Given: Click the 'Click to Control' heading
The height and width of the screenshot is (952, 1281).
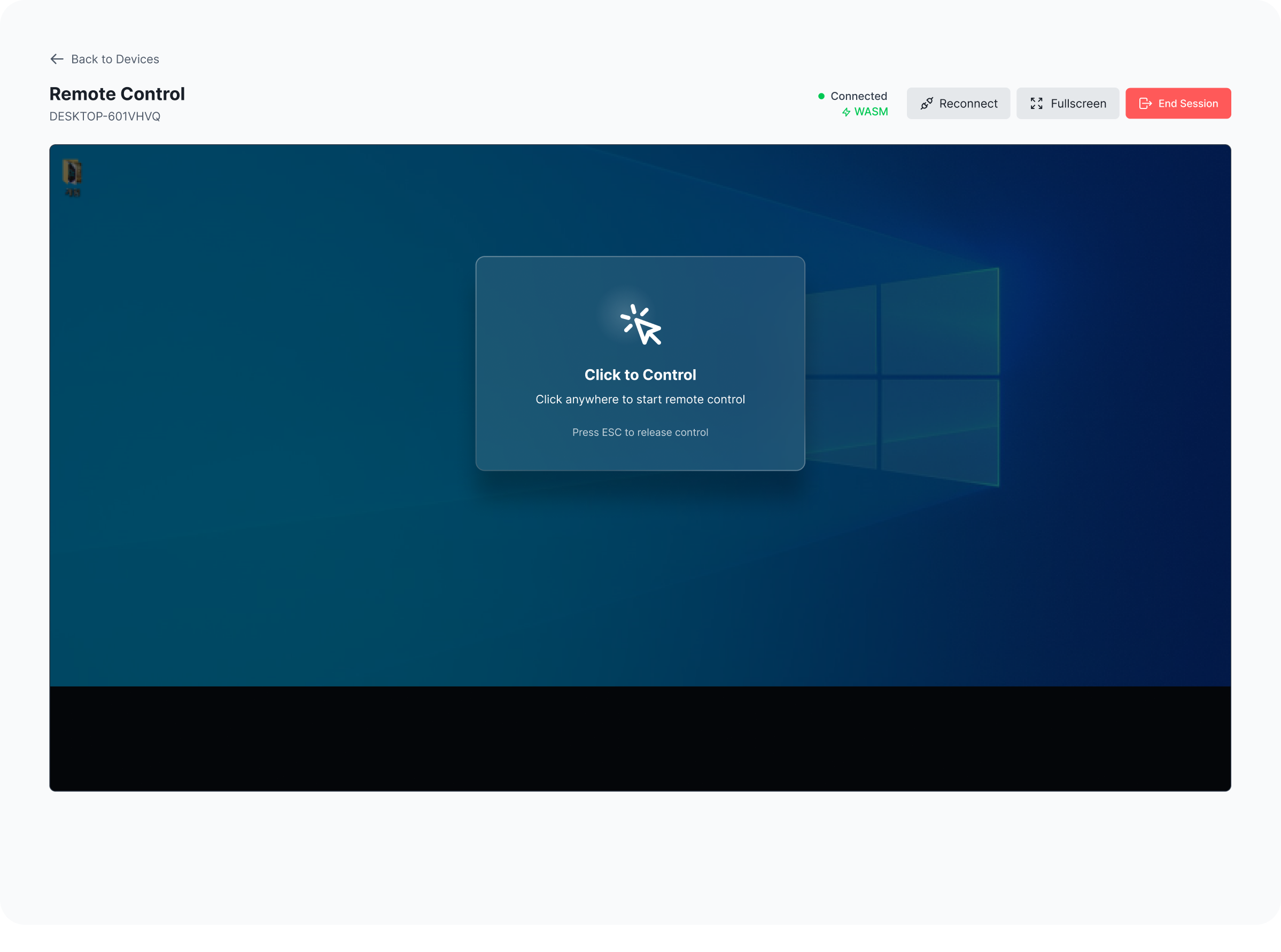Looking at the screenshot, I should pos(640,374).
